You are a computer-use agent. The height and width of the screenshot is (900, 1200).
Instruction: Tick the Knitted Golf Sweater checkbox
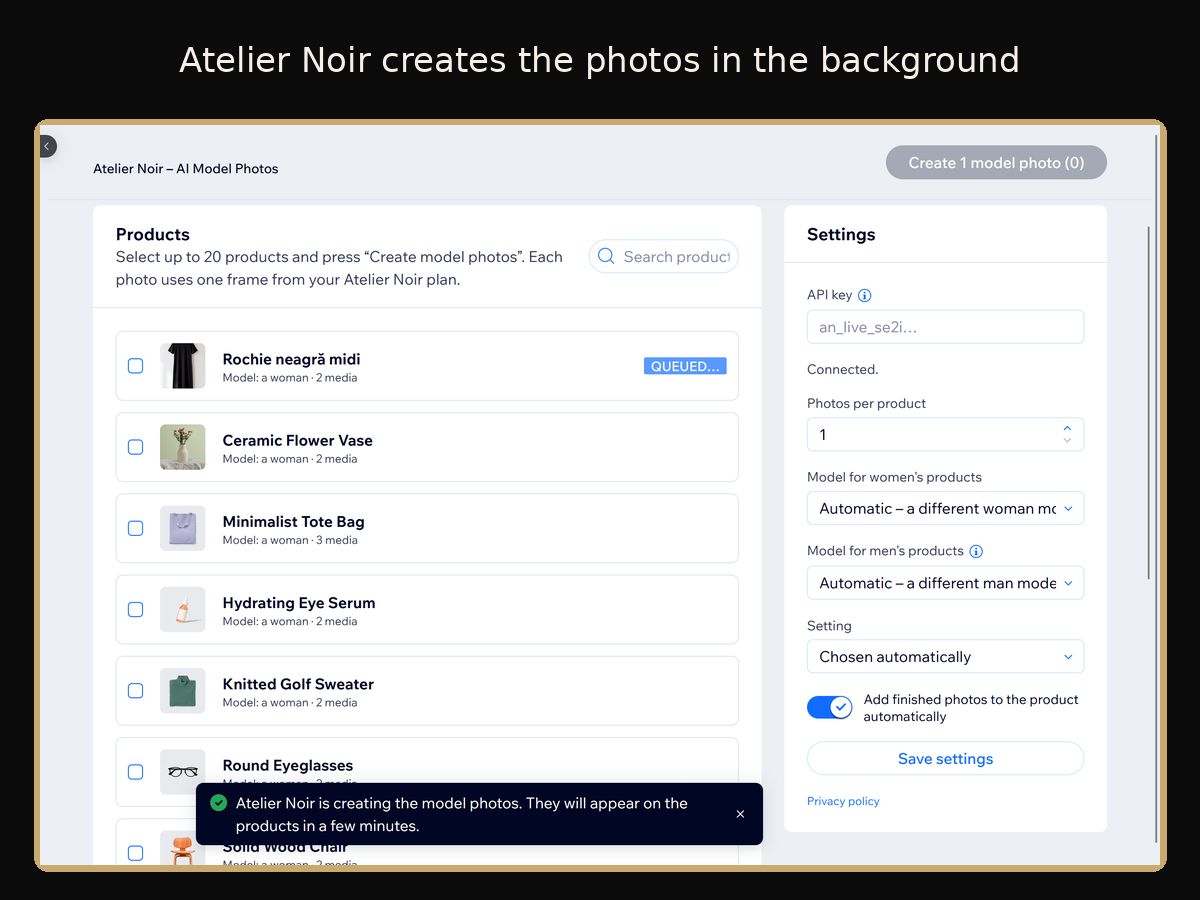point(136,690)
